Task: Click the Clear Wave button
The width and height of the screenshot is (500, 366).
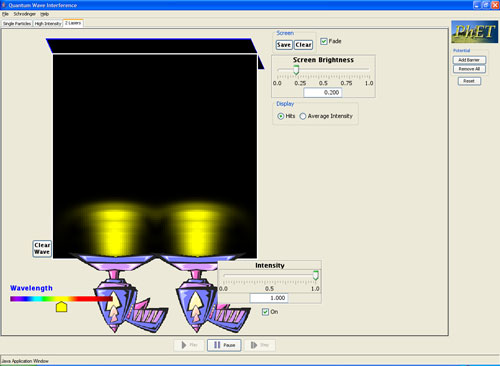Action: coord(42,249)
